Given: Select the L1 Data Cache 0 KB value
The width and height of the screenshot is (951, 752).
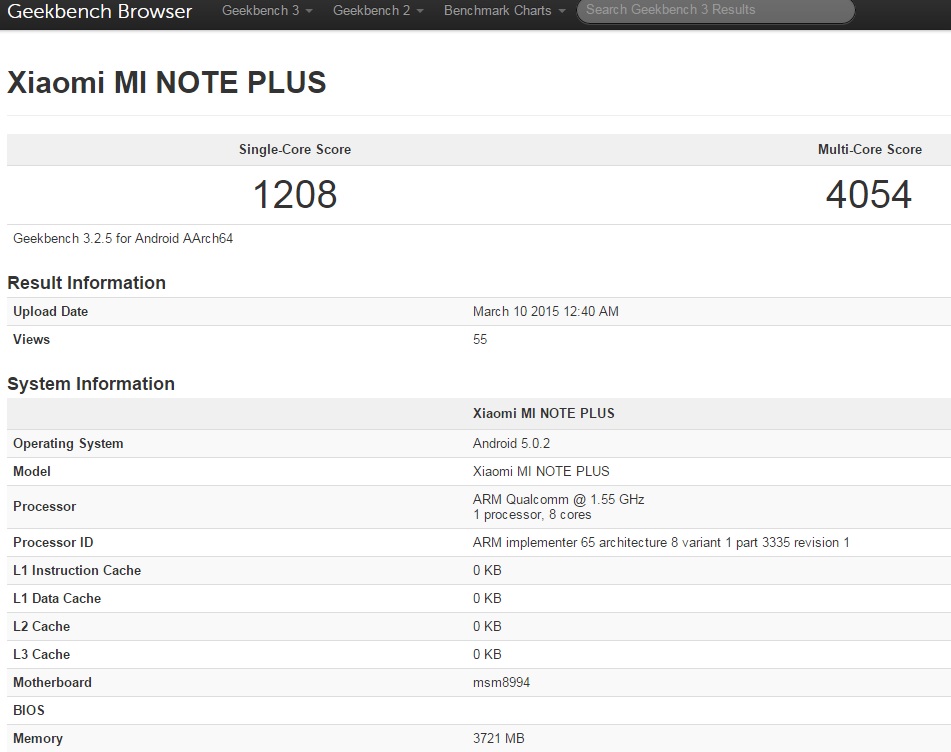Looking at the screenshot, I should (x=487, y=598).
